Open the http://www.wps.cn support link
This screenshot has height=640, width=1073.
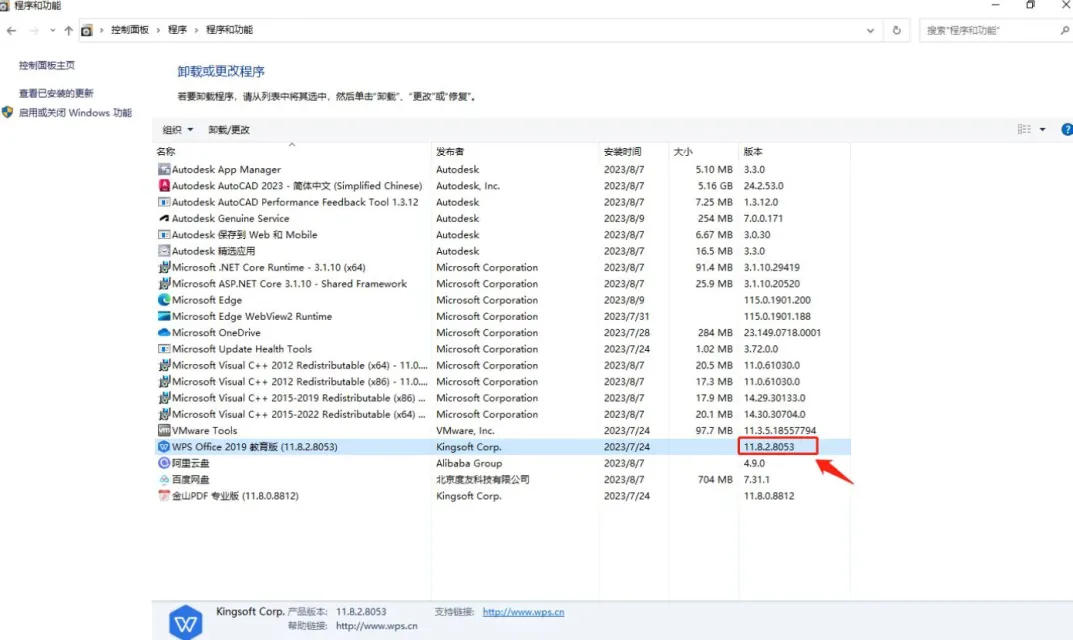(523, 612)
